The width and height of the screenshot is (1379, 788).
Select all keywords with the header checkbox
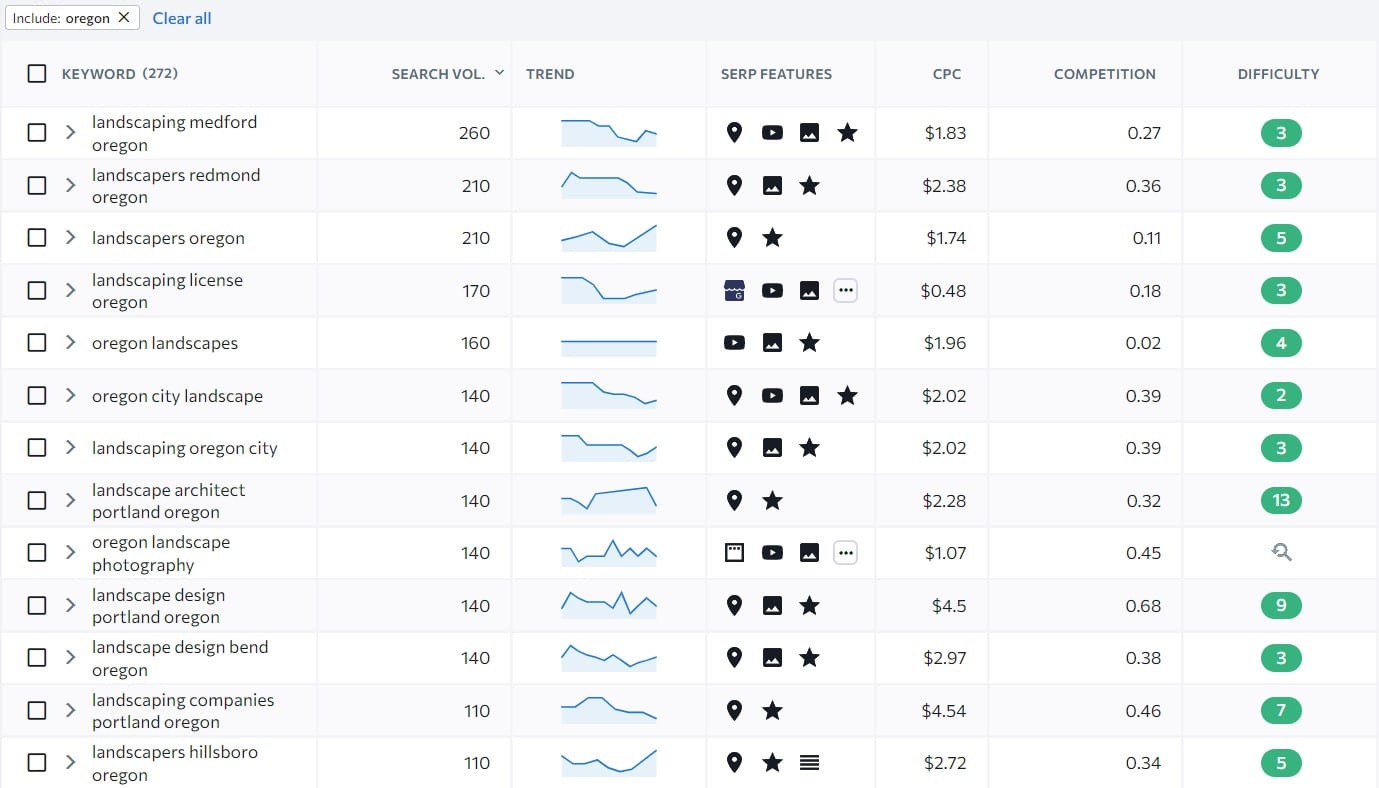tap(37, 74)
